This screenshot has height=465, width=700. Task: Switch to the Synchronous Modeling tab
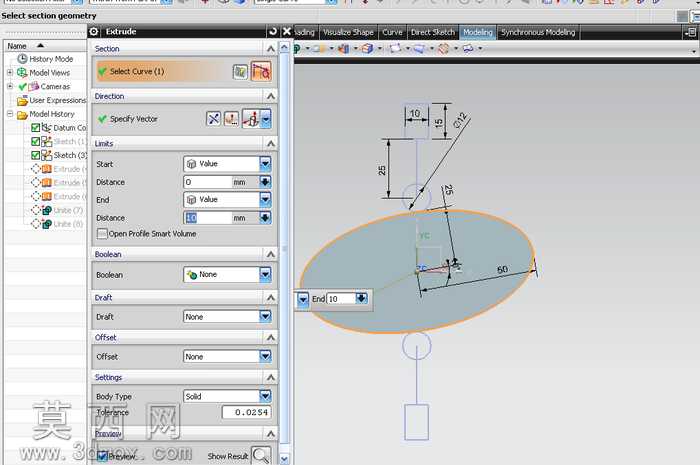click(538, 33)
